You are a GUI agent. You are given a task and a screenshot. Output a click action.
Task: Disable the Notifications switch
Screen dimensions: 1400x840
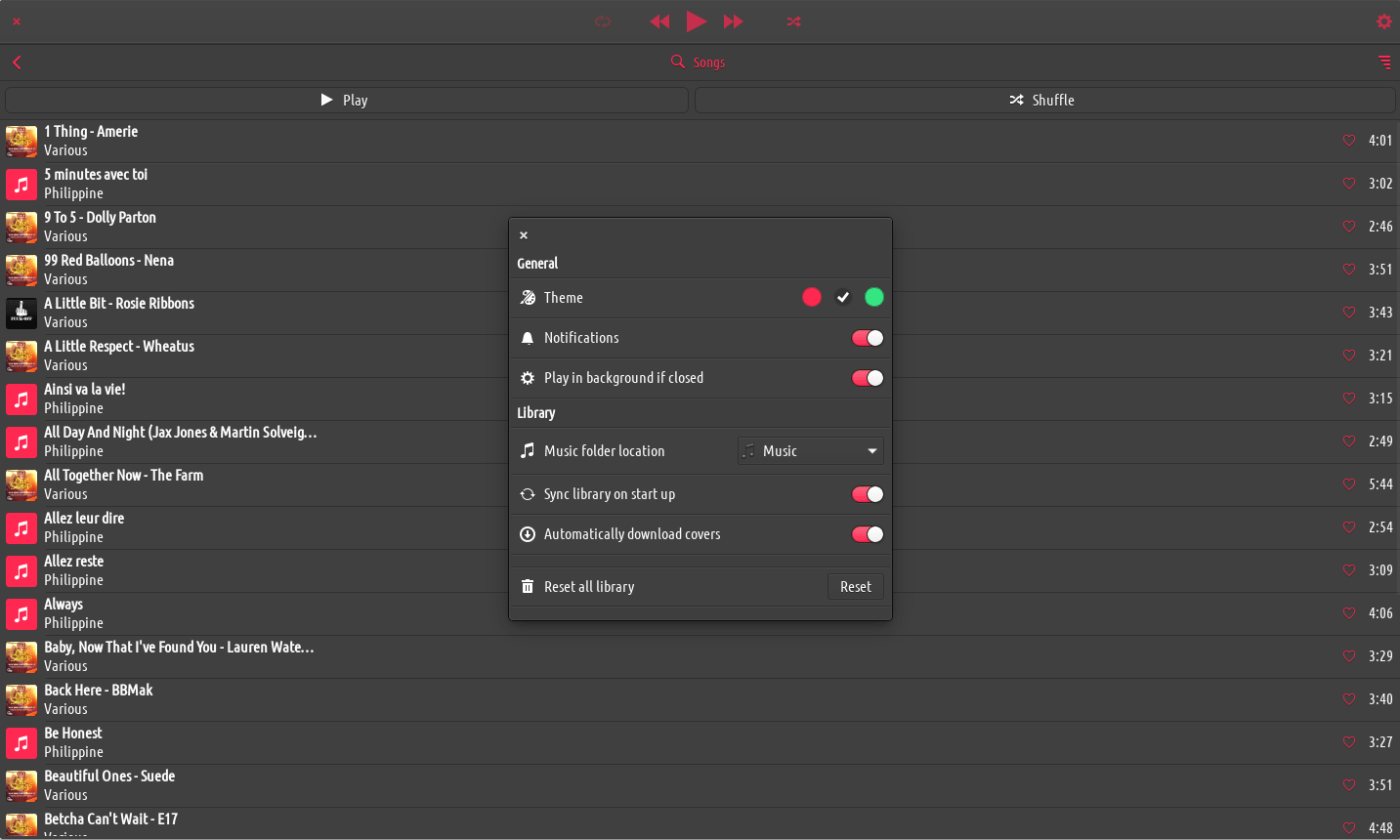[867, 338]
